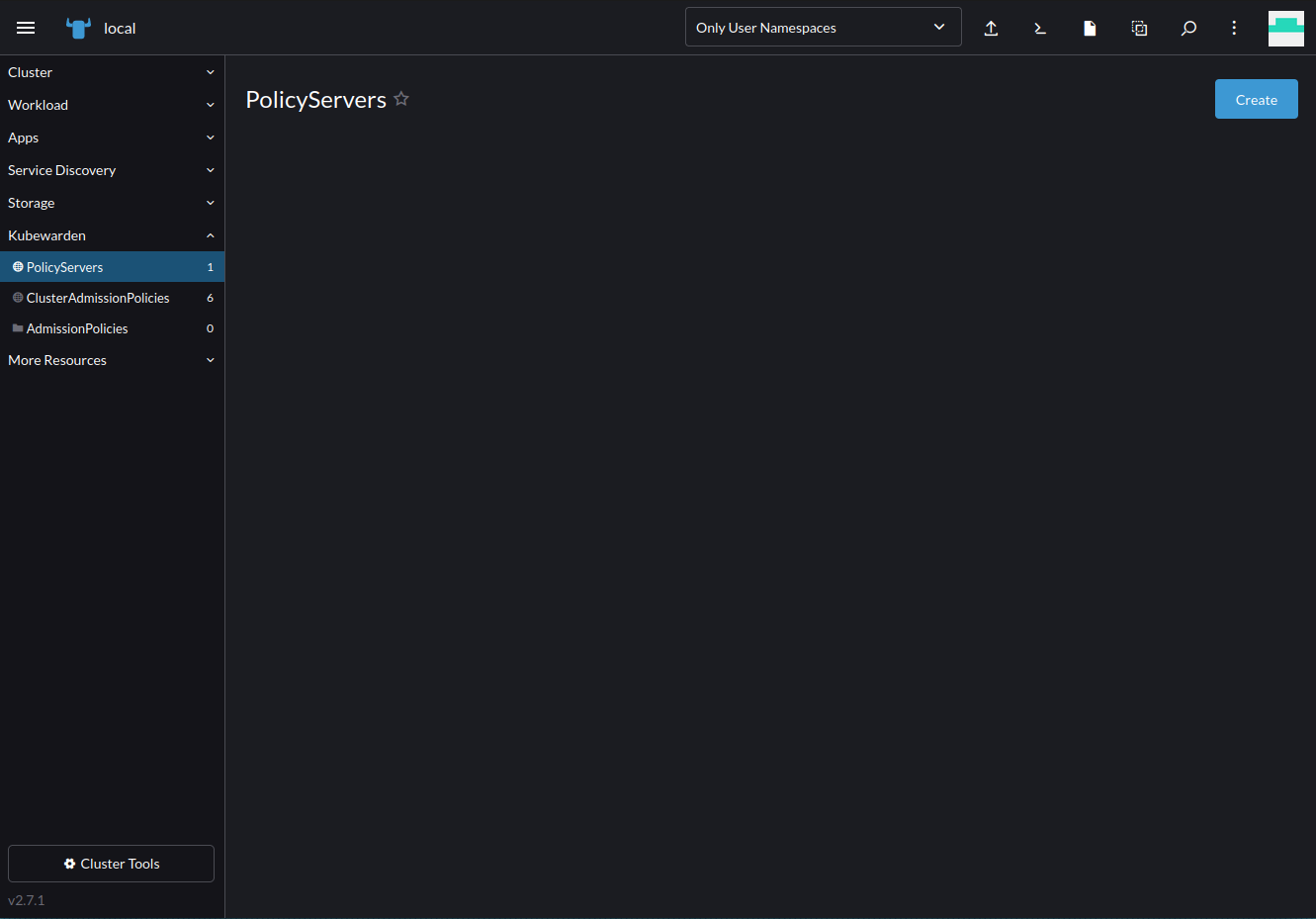Image resolution: width=1316 pixels, height=919 pixels.
Task: Open the Apps menu item
Action: coord(23,138)
